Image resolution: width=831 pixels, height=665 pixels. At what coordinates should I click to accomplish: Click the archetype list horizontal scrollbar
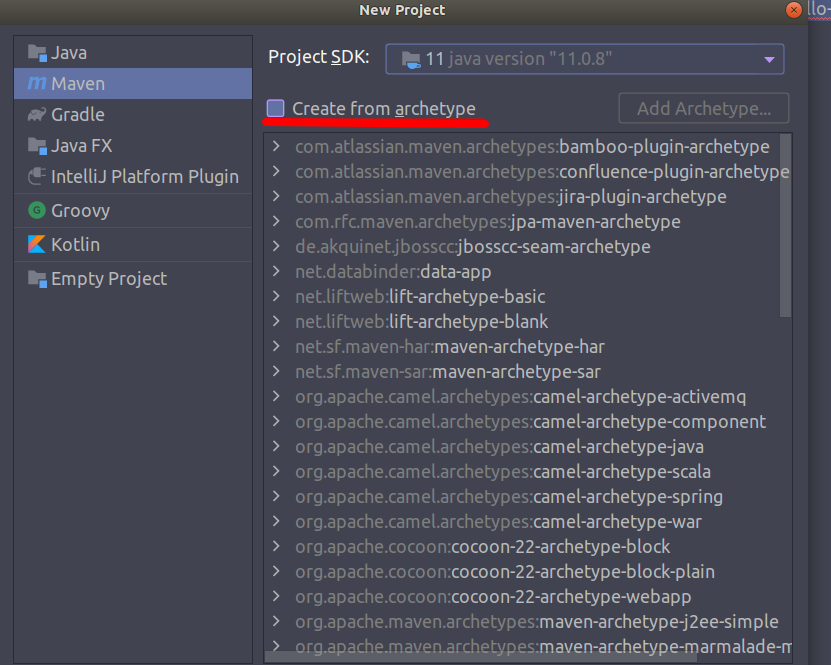(x=480, y=657)
